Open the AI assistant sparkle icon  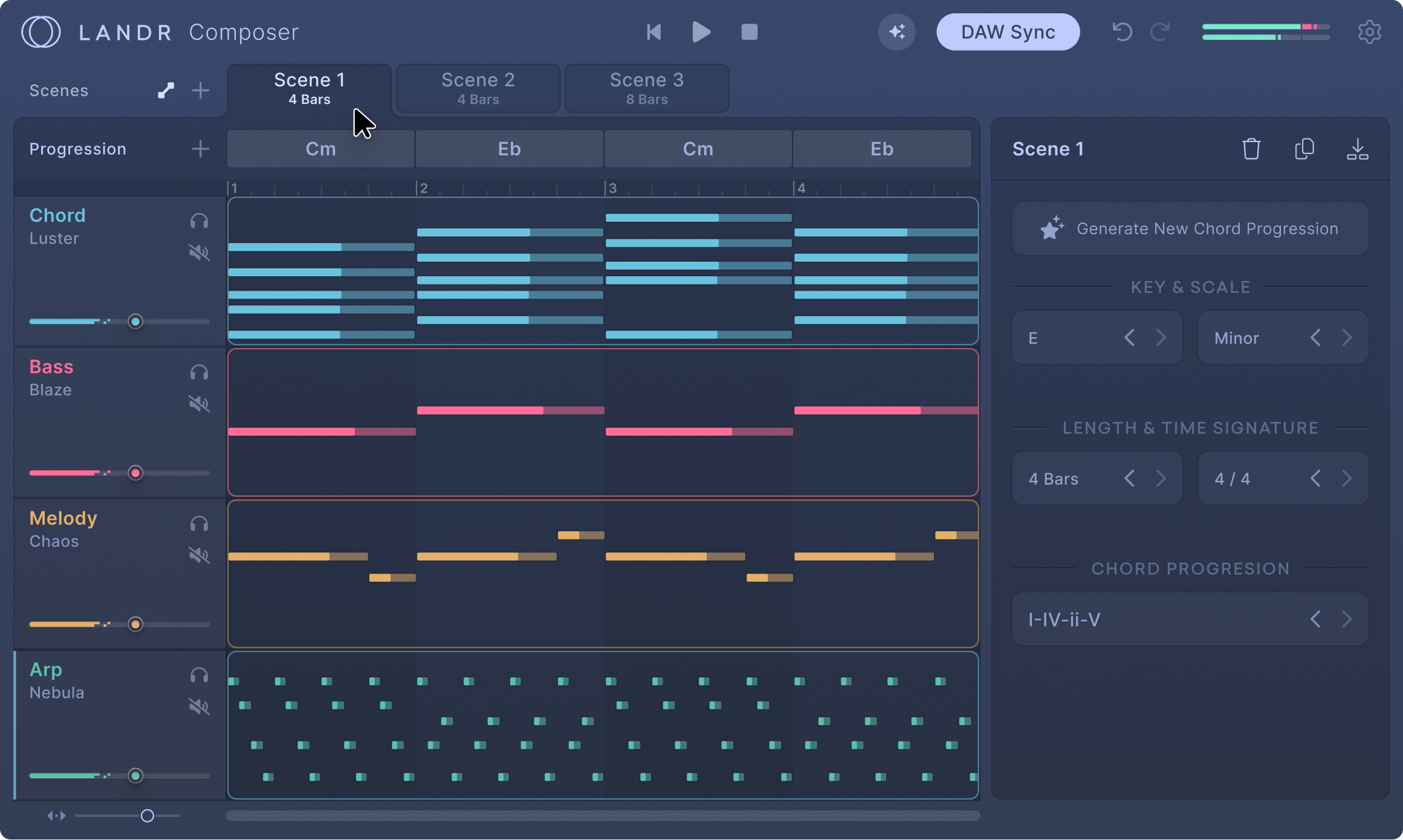(x=897, y=32)
